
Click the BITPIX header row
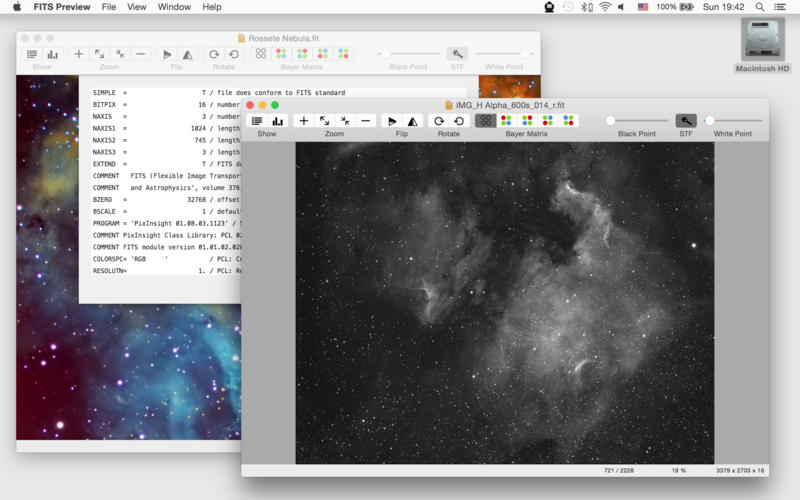tap(166, 105)
